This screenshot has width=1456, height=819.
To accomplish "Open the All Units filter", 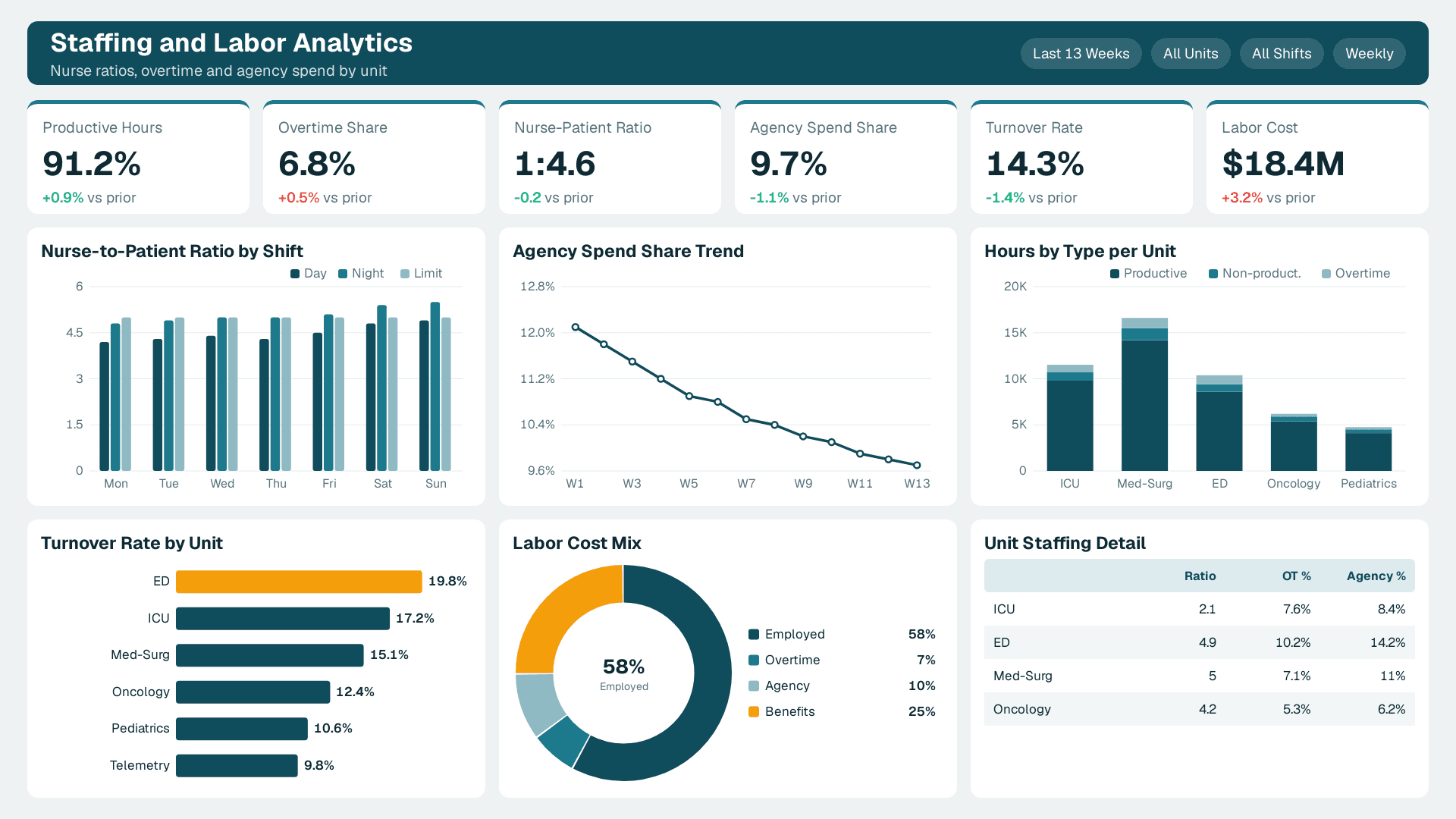I will coord(1191,54).
